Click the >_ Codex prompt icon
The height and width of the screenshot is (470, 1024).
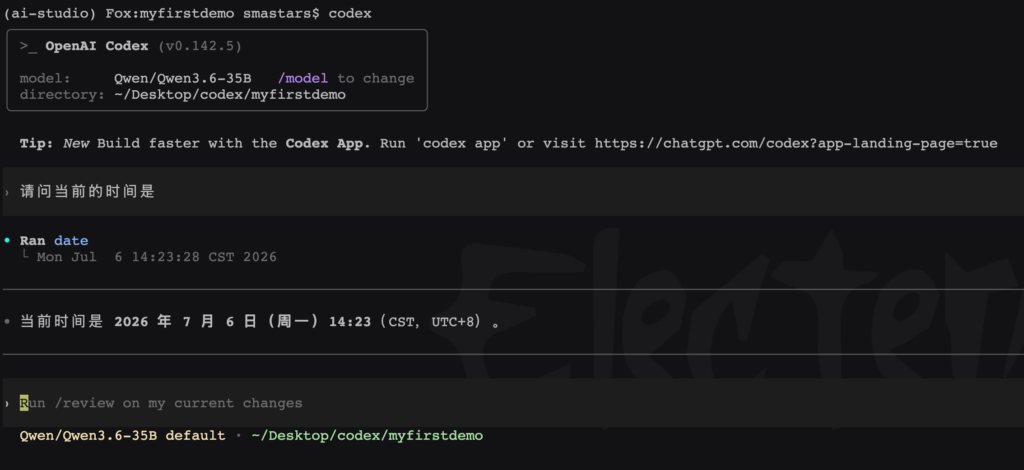pos(28,46)
